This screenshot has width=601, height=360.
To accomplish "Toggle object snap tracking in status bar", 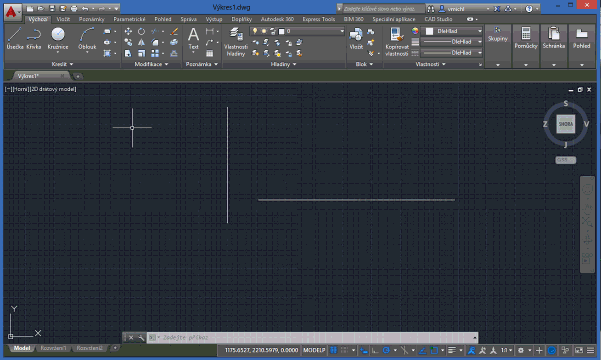I will [x=422, y=350].
